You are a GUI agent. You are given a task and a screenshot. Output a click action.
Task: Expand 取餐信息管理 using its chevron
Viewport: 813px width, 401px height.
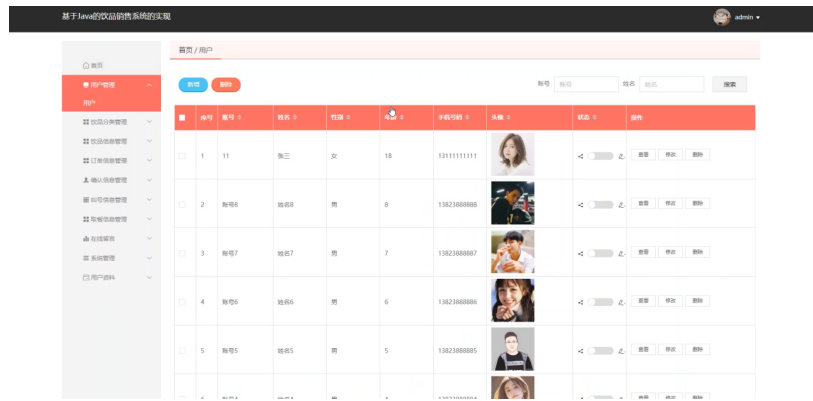click(x=149, y=219)
